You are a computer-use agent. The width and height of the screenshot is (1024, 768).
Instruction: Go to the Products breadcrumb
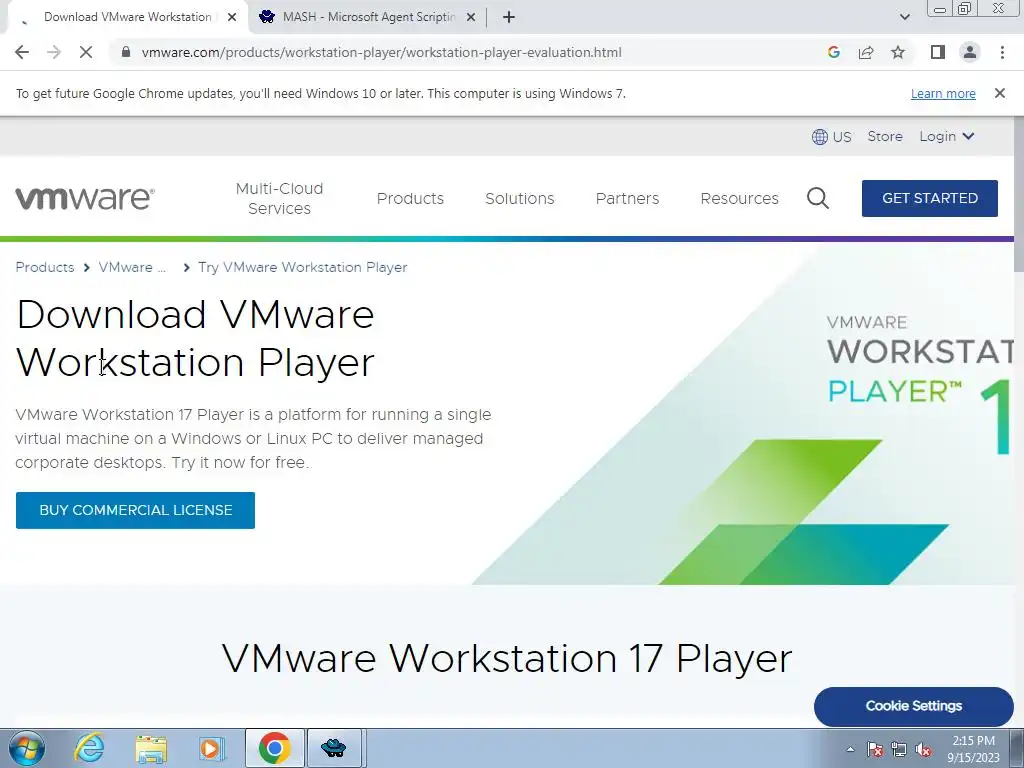[x=45, y=267]
